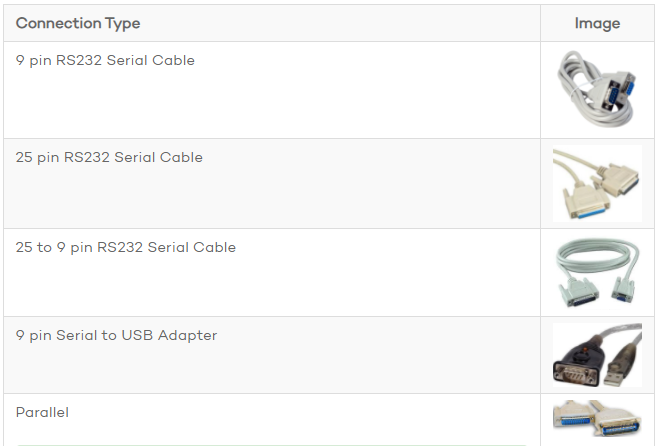Click the right connector in the Parallel image
The image size is (658, 446).
point(623,424)
